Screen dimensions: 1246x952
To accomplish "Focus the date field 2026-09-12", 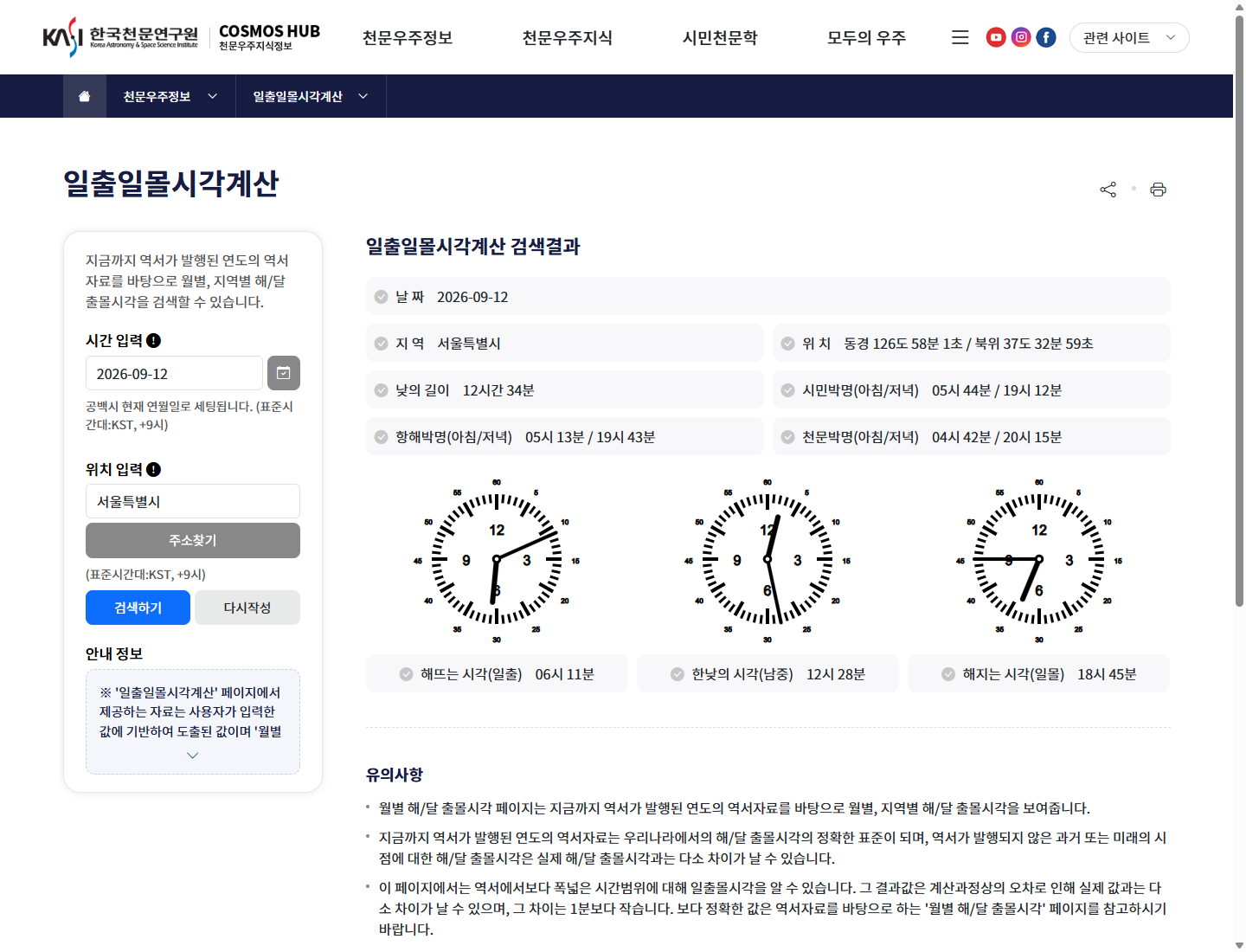I will click(174, 373).
